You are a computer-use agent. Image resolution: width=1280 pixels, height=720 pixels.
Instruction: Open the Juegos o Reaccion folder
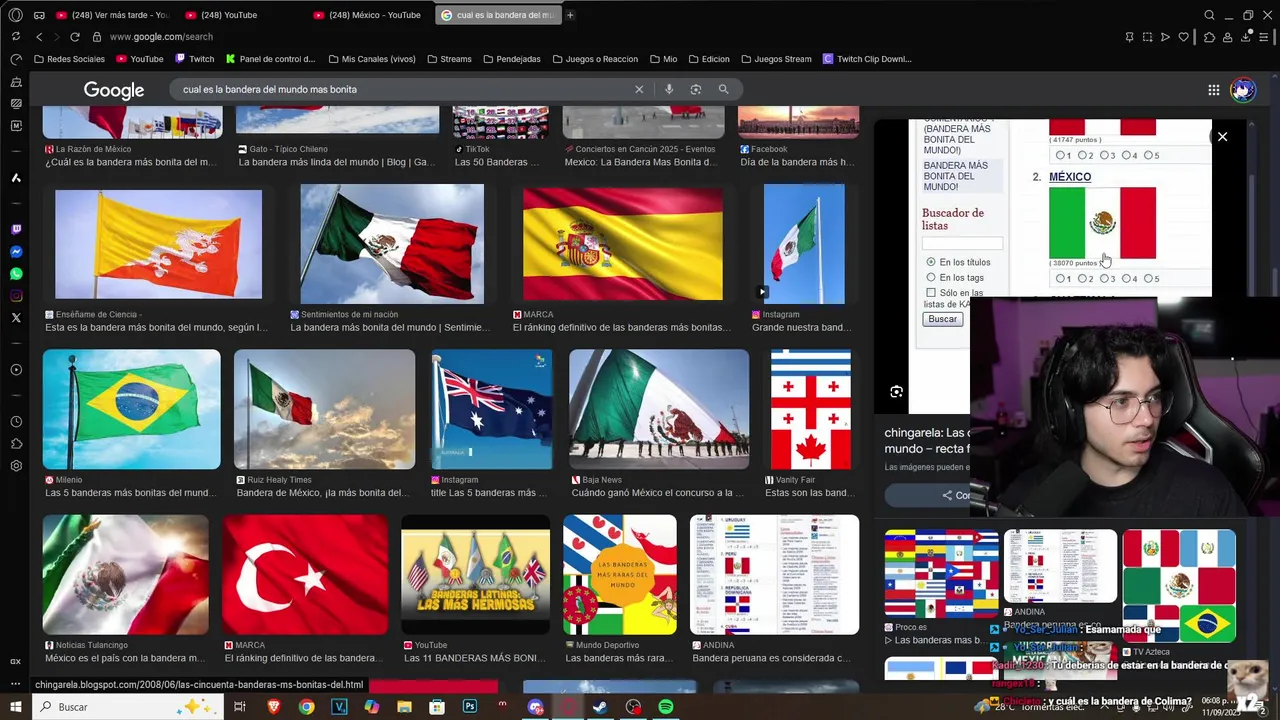coord(595,59)
